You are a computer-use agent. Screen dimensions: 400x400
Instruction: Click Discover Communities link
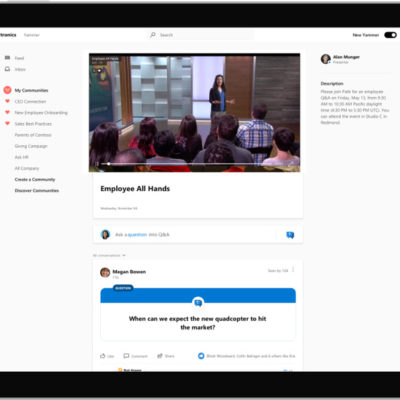(37, 191)
